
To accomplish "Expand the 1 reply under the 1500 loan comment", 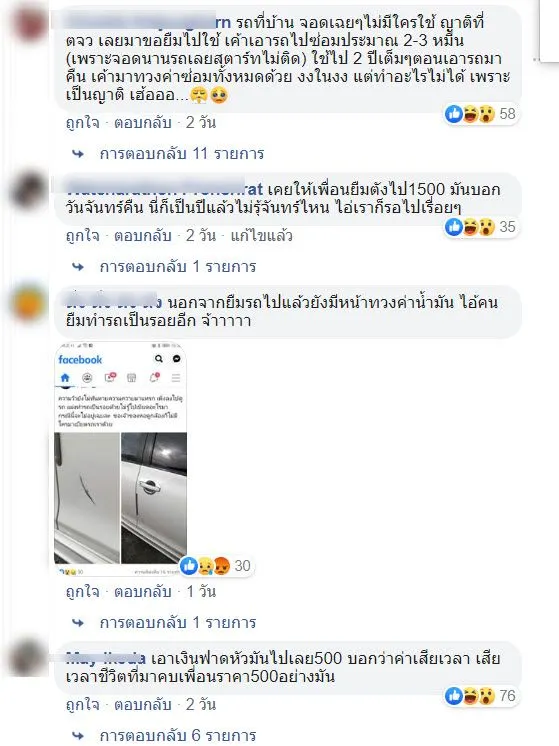I will [x=177, y=266].
